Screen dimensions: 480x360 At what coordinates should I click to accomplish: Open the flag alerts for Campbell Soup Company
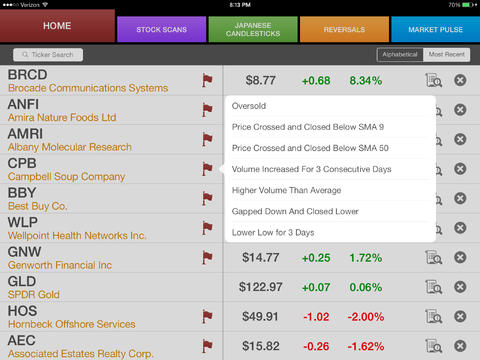(x=207, y=169)
